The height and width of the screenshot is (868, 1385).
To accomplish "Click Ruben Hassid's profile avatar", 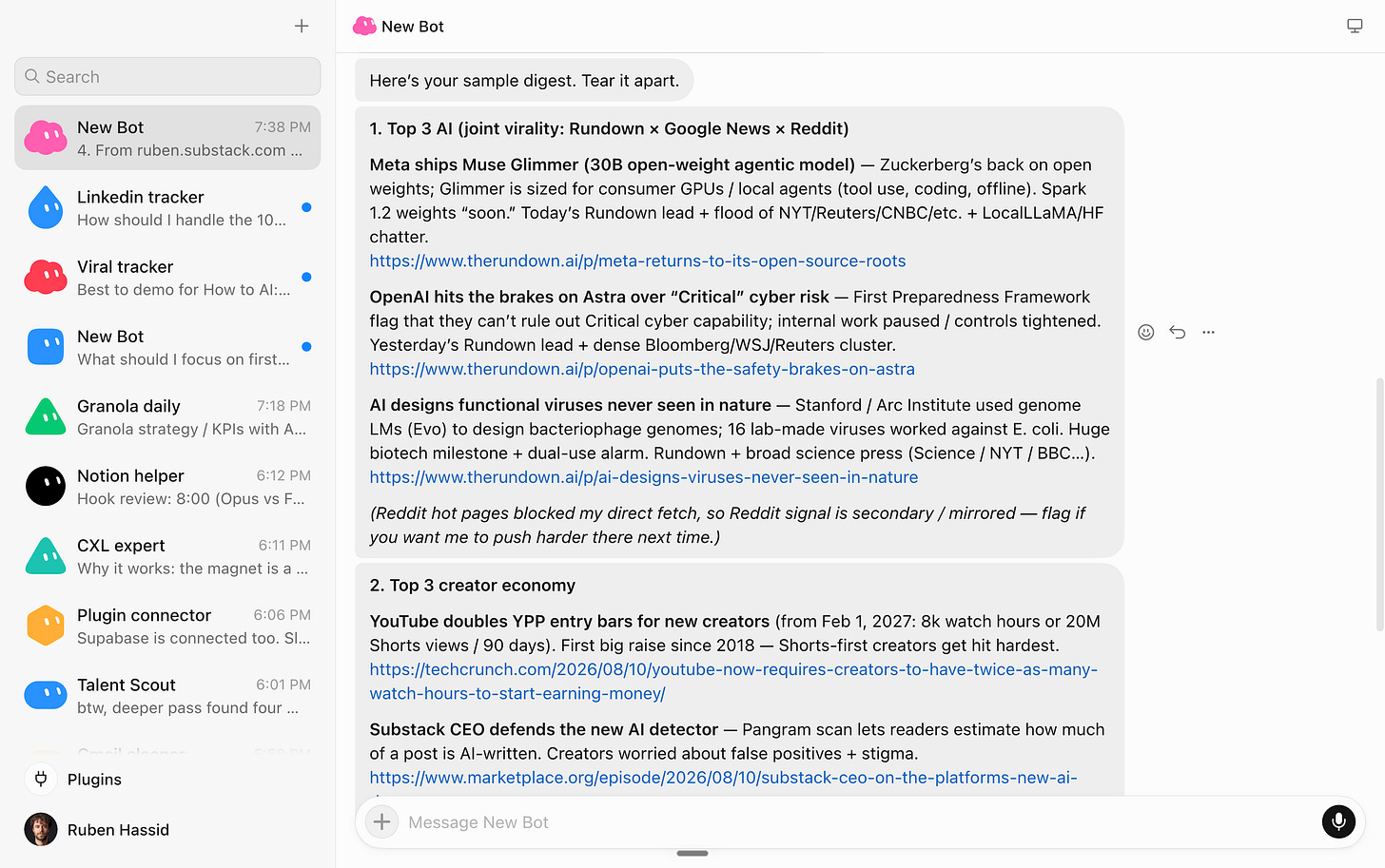I will click(41, 829).
